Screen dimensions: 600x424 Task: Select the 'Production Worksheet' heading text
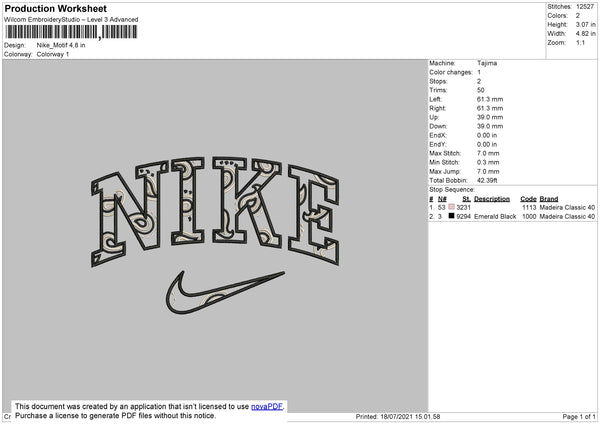(x=56, y=8)
